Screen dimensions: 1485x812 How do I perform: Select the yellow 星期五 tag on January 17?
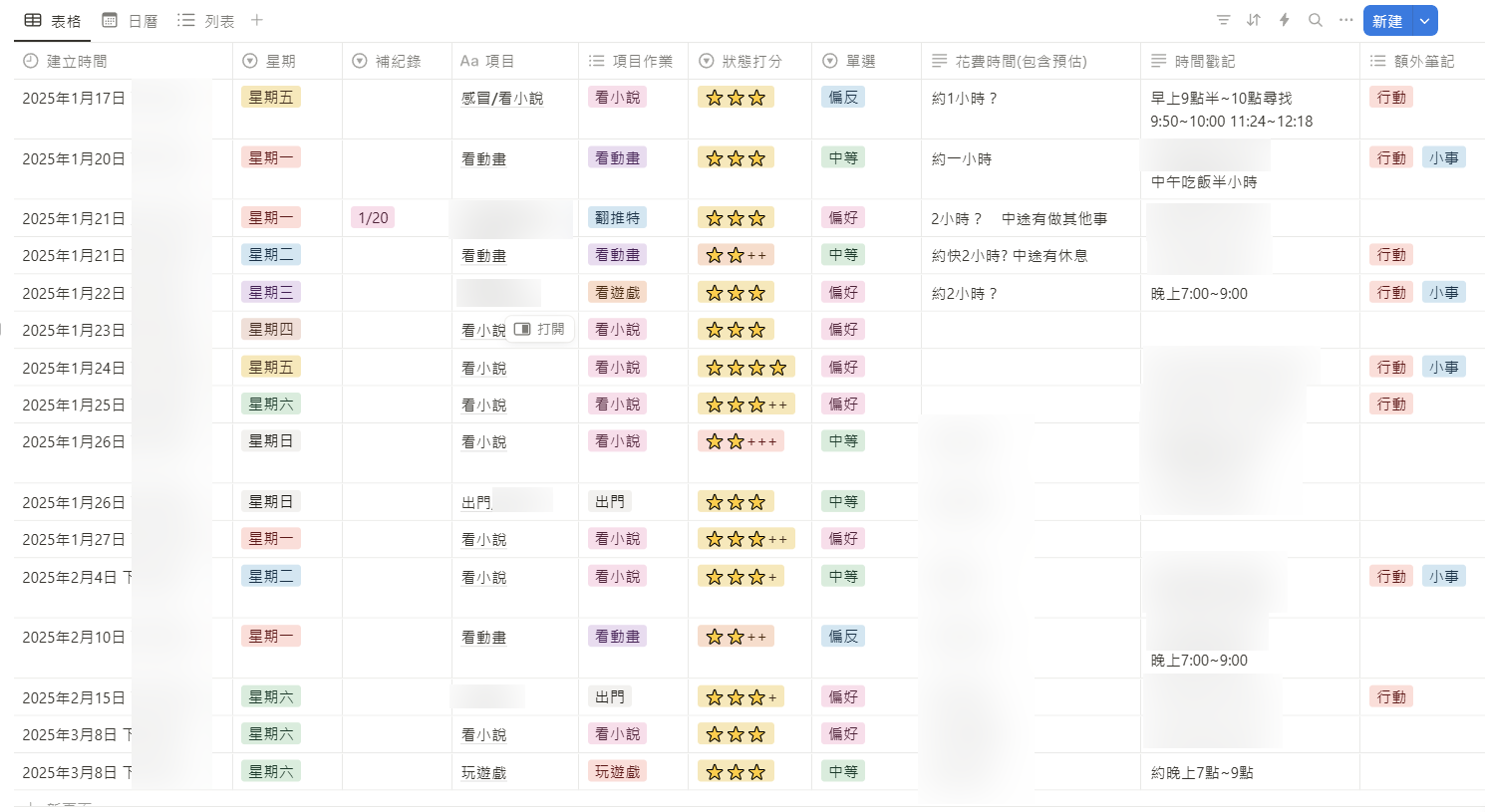click(271, 97)
